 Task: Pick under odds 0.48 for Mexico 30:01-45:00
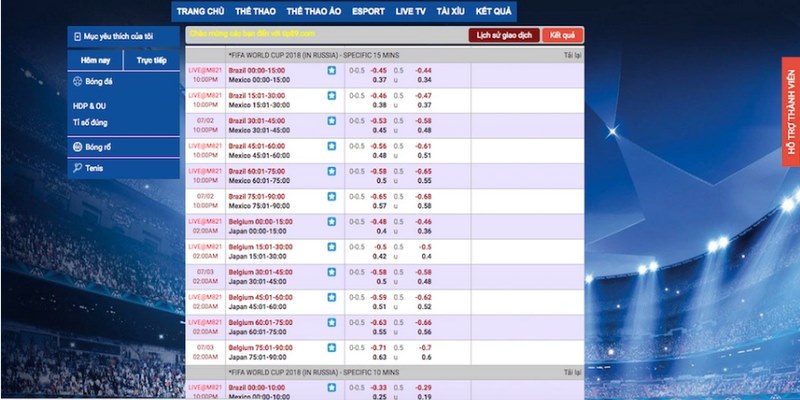click(x=424, y=130)
